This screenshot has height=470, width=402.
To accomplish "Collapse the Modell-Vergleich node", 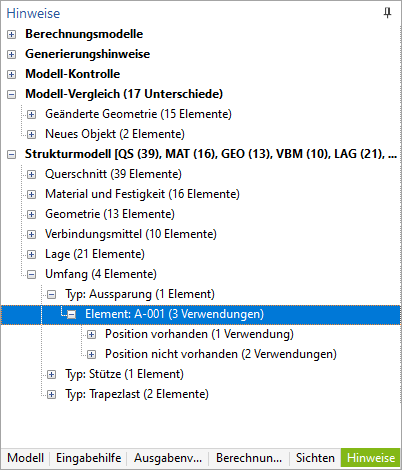I will [x=11, y=94].
